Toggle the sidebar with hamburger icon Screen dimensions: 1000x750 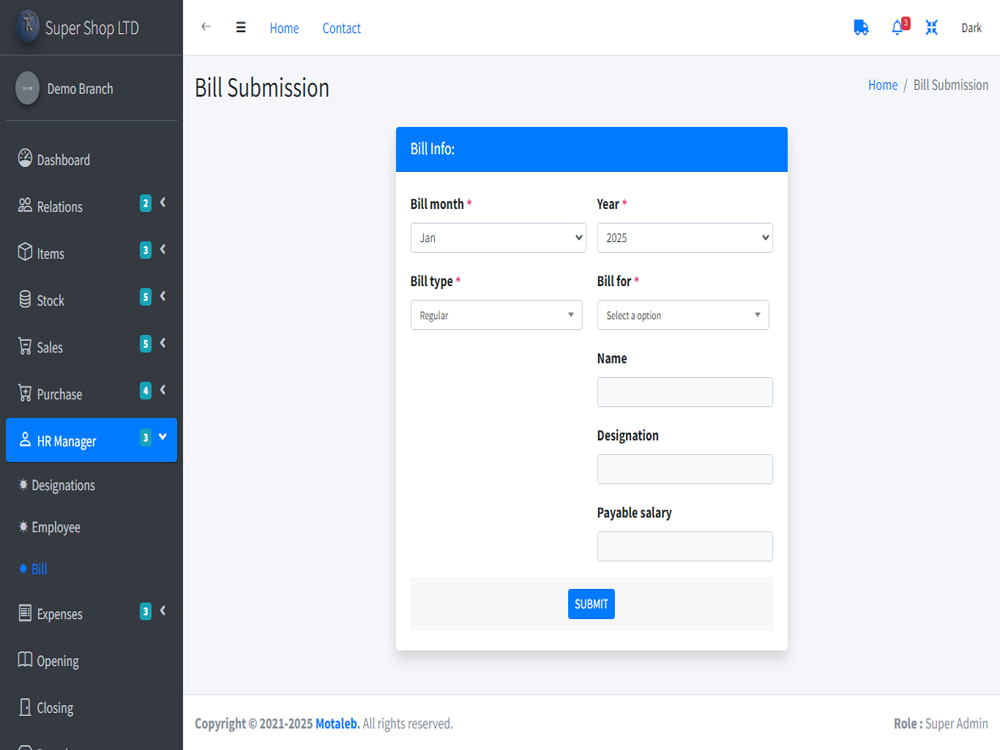[x=240, y=27]
